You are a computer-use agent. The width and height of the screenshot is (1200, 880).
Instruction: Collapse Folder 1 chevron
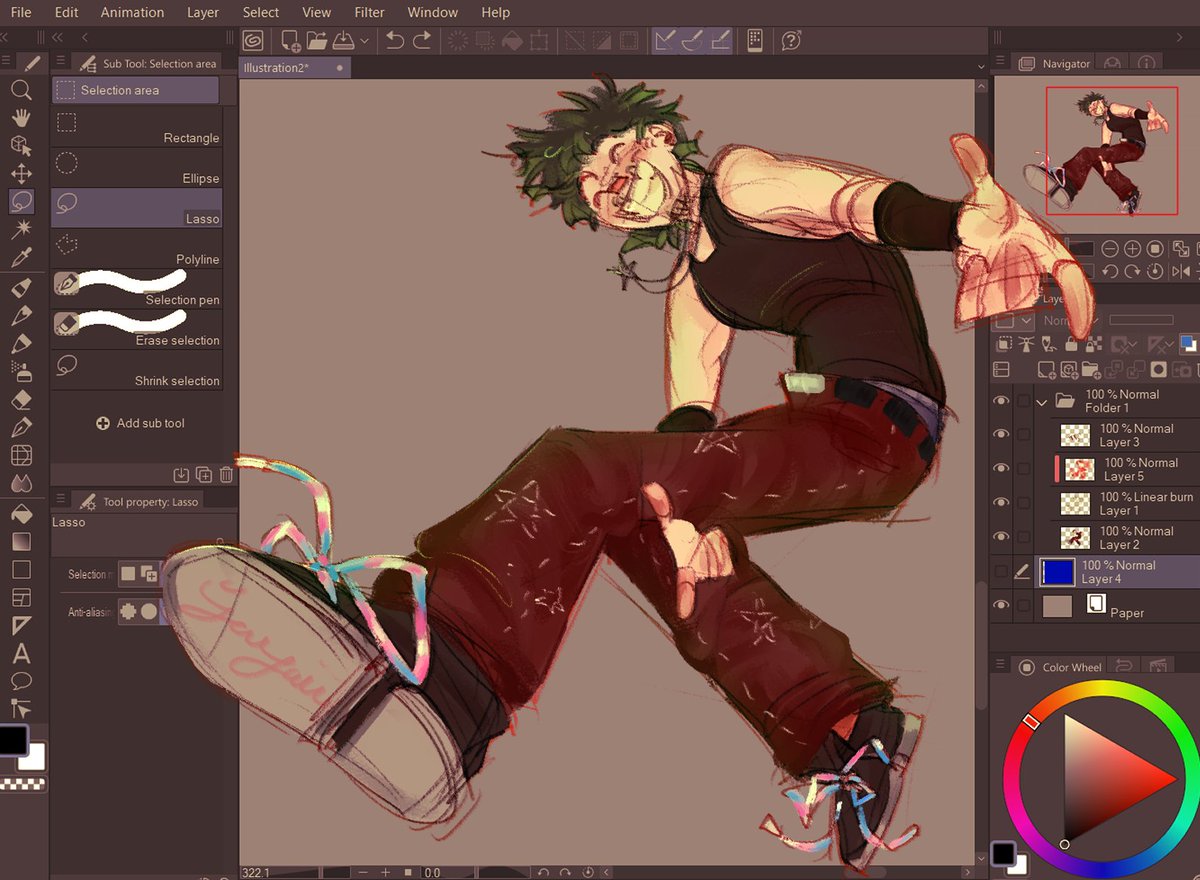click(1042, 402)
